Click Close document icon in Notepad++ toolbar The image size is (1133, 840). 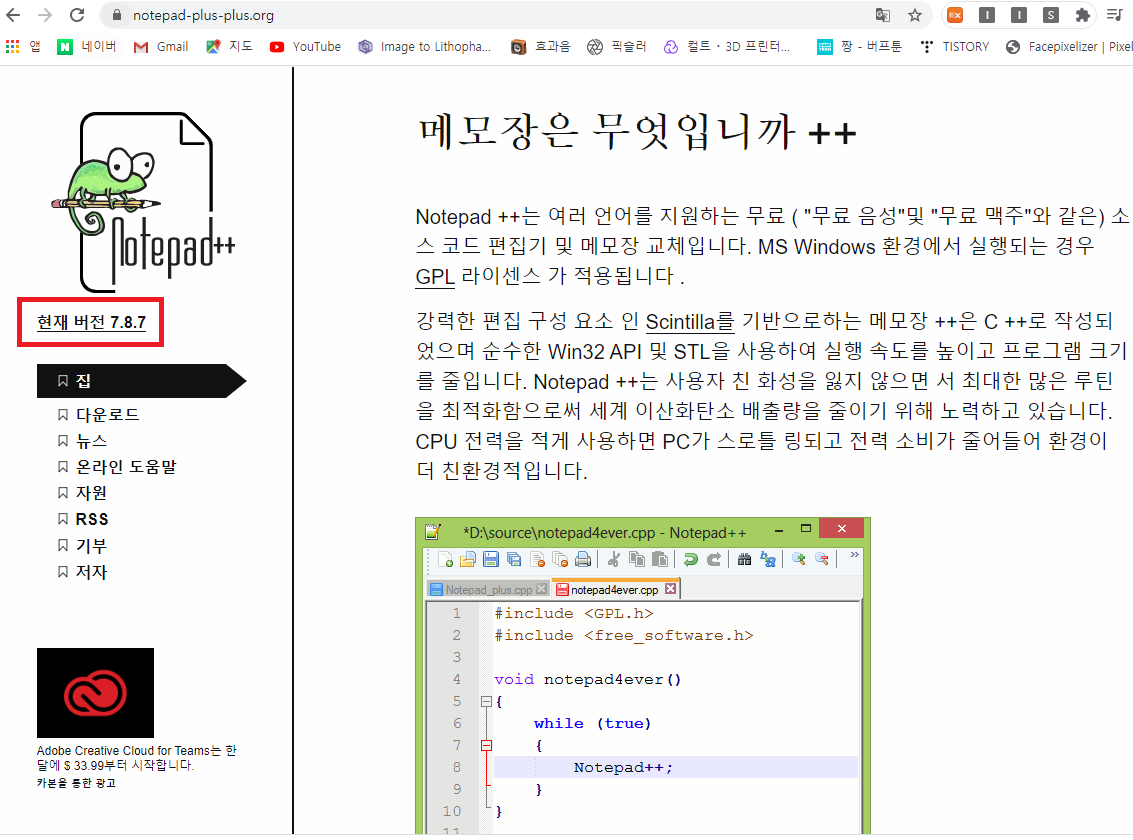537,559
